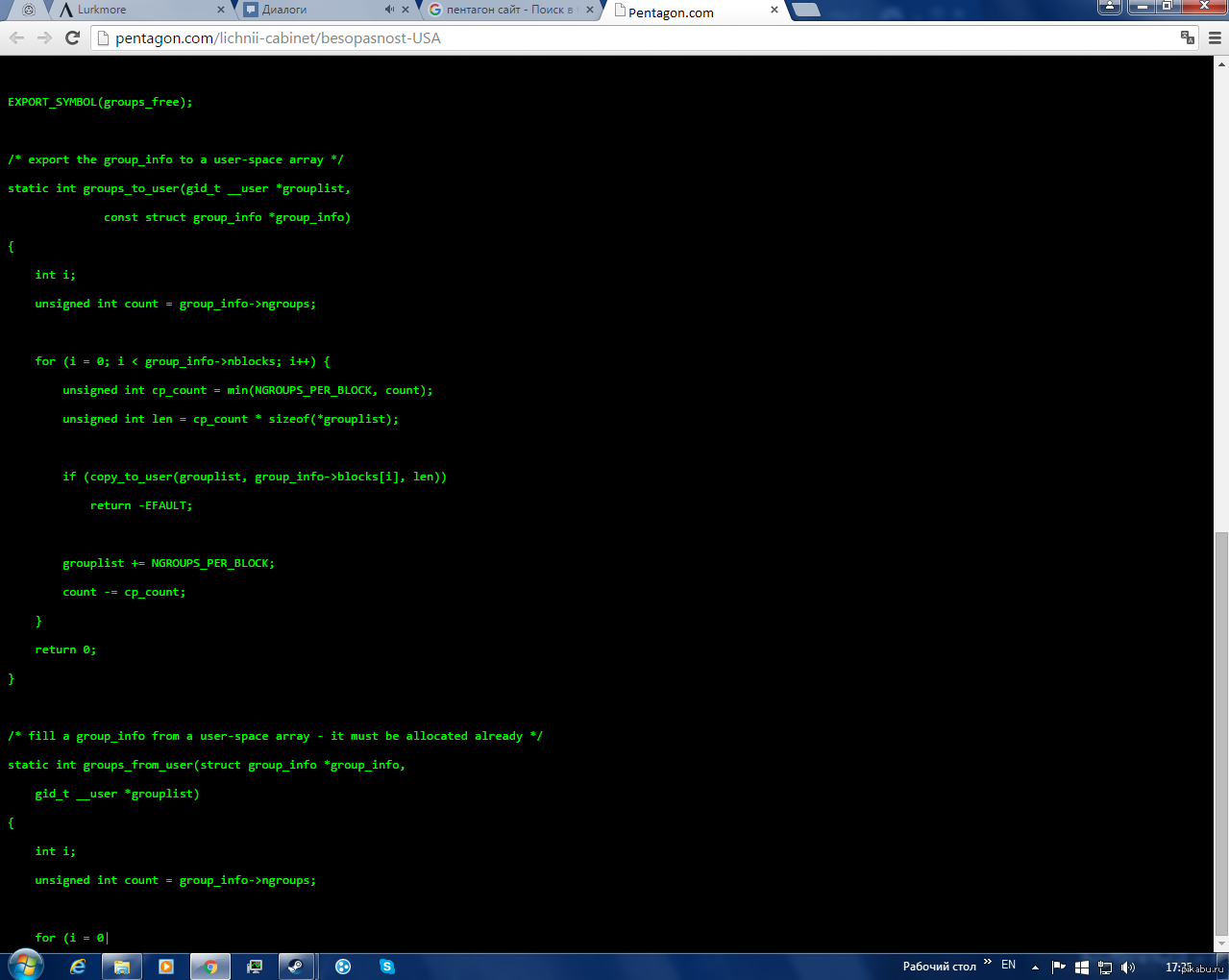Image resolution: width=1229 pixels, height=980 pixels.
Task: Close the Pentagon.com tab
Action: (774, 10)
